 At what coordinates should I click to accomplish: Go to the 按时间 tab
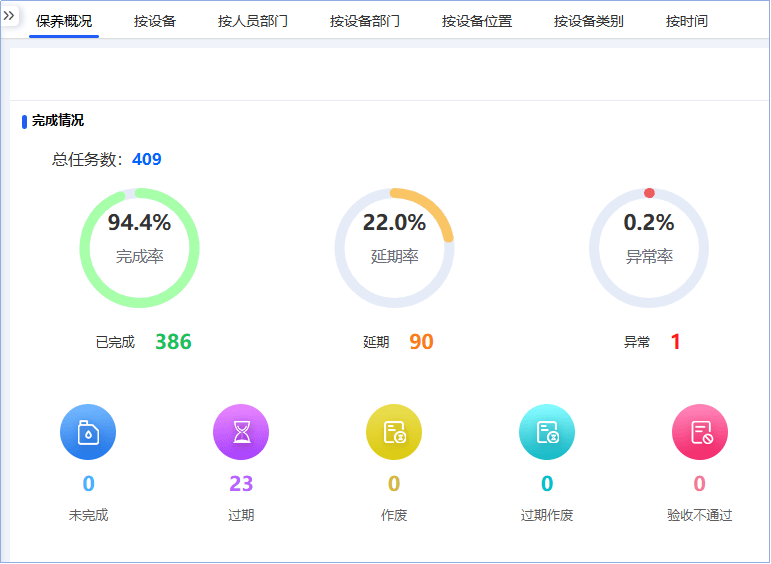pos(687,21)
